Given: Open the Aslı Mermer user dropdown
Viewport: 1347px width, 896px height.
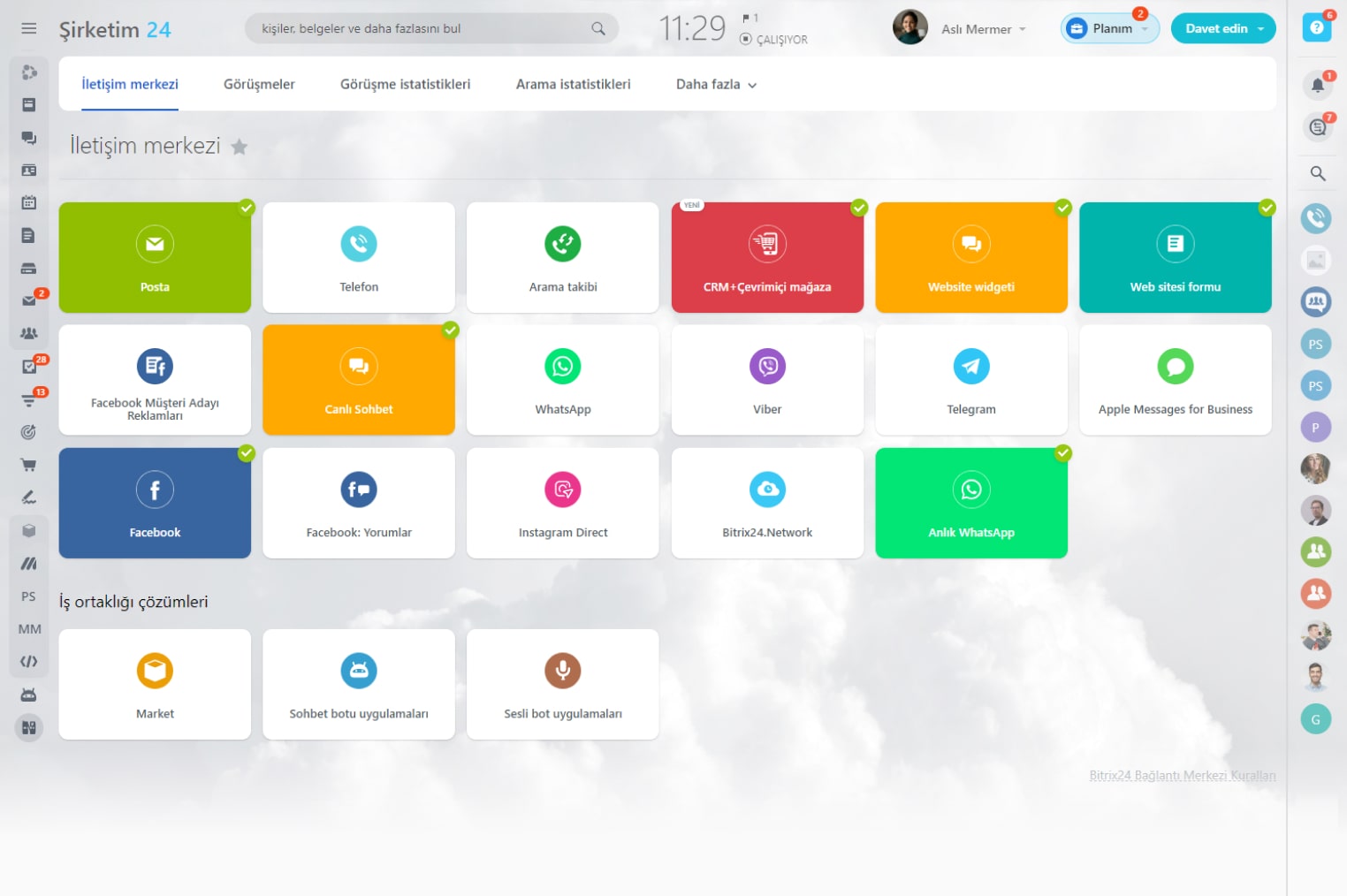Looking at the screenshot, I should pos(983,29).
